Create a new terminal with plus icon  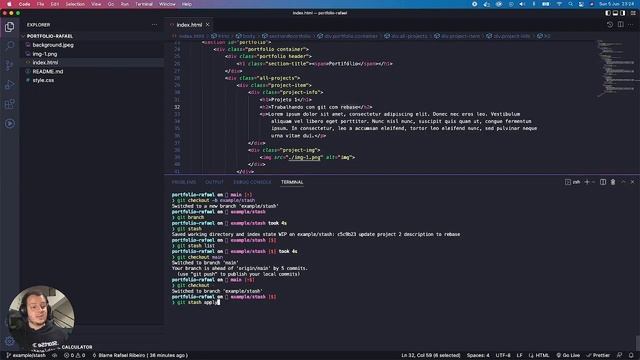coord(587,182)
